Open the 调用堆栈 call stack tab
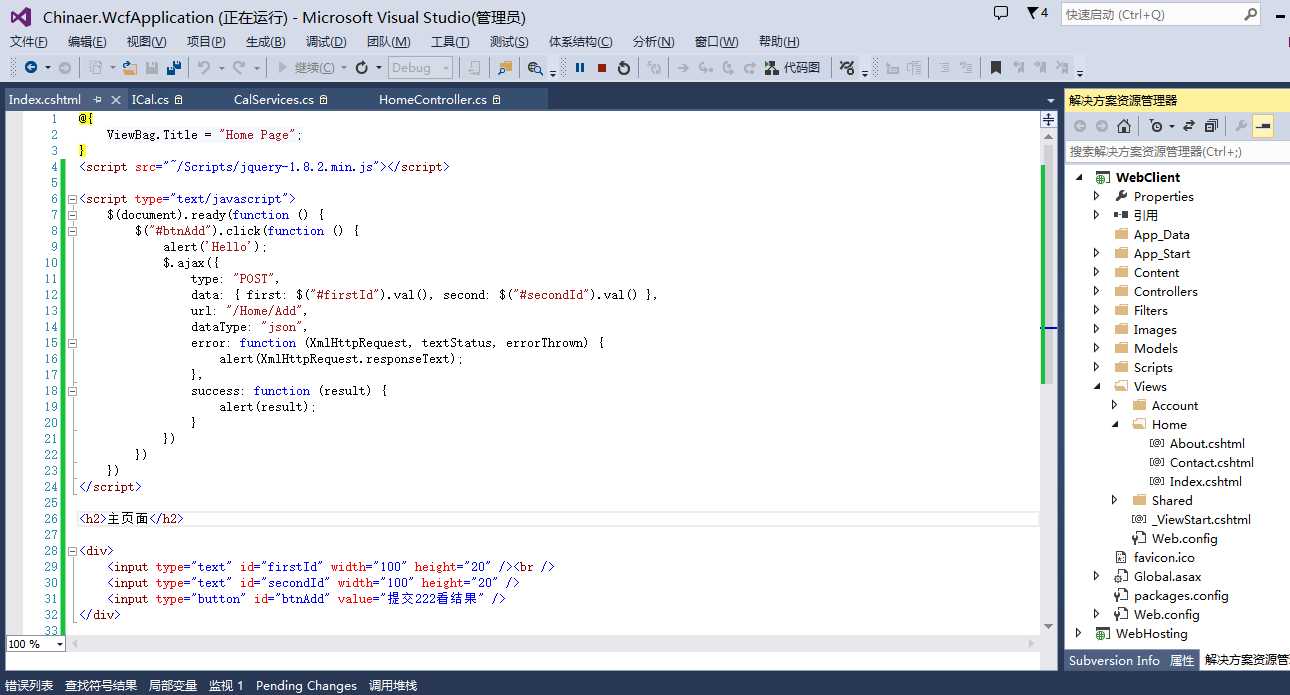1290x695 pixels. tap(393, 685)
